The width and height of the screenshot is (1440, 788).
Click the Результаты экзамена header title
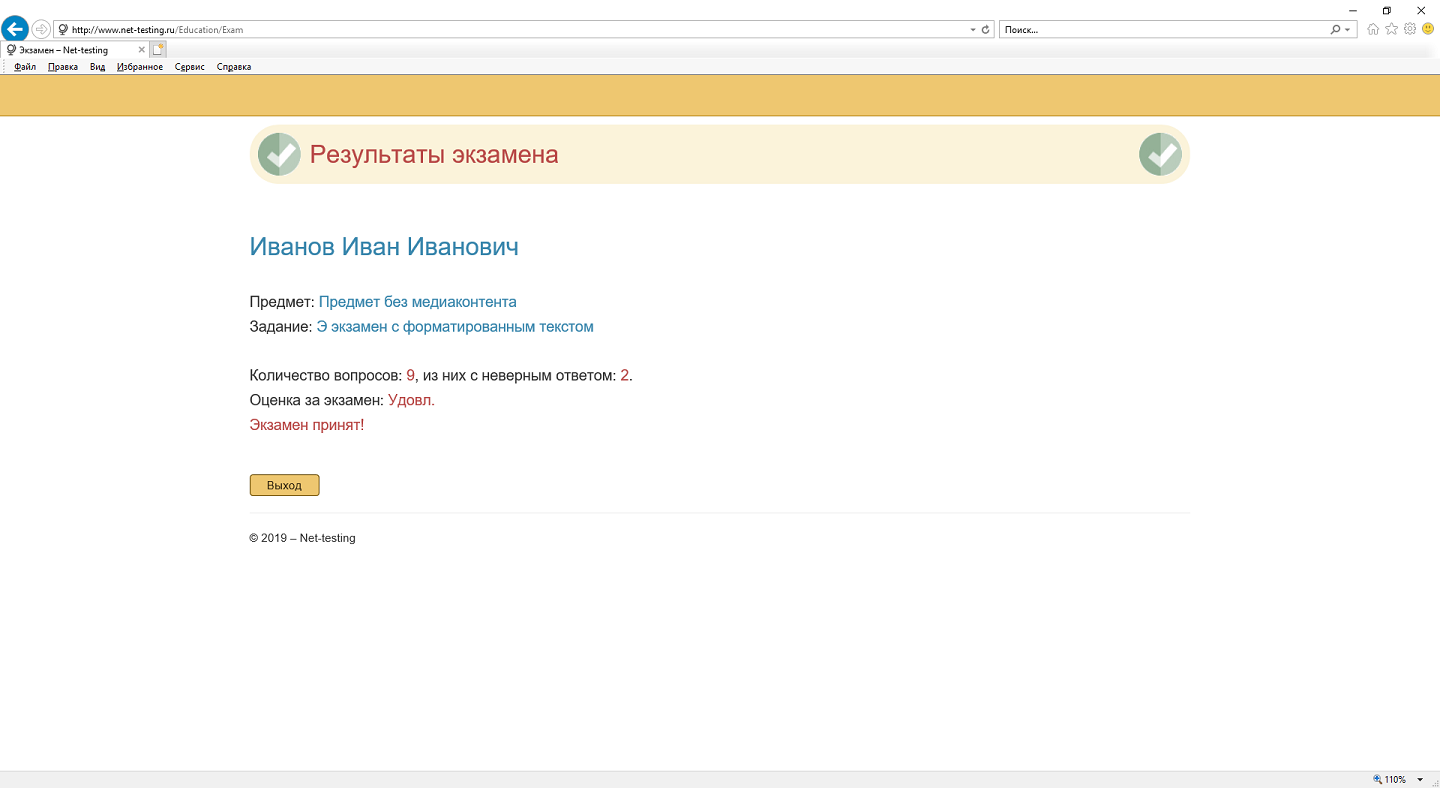[434, 155]
